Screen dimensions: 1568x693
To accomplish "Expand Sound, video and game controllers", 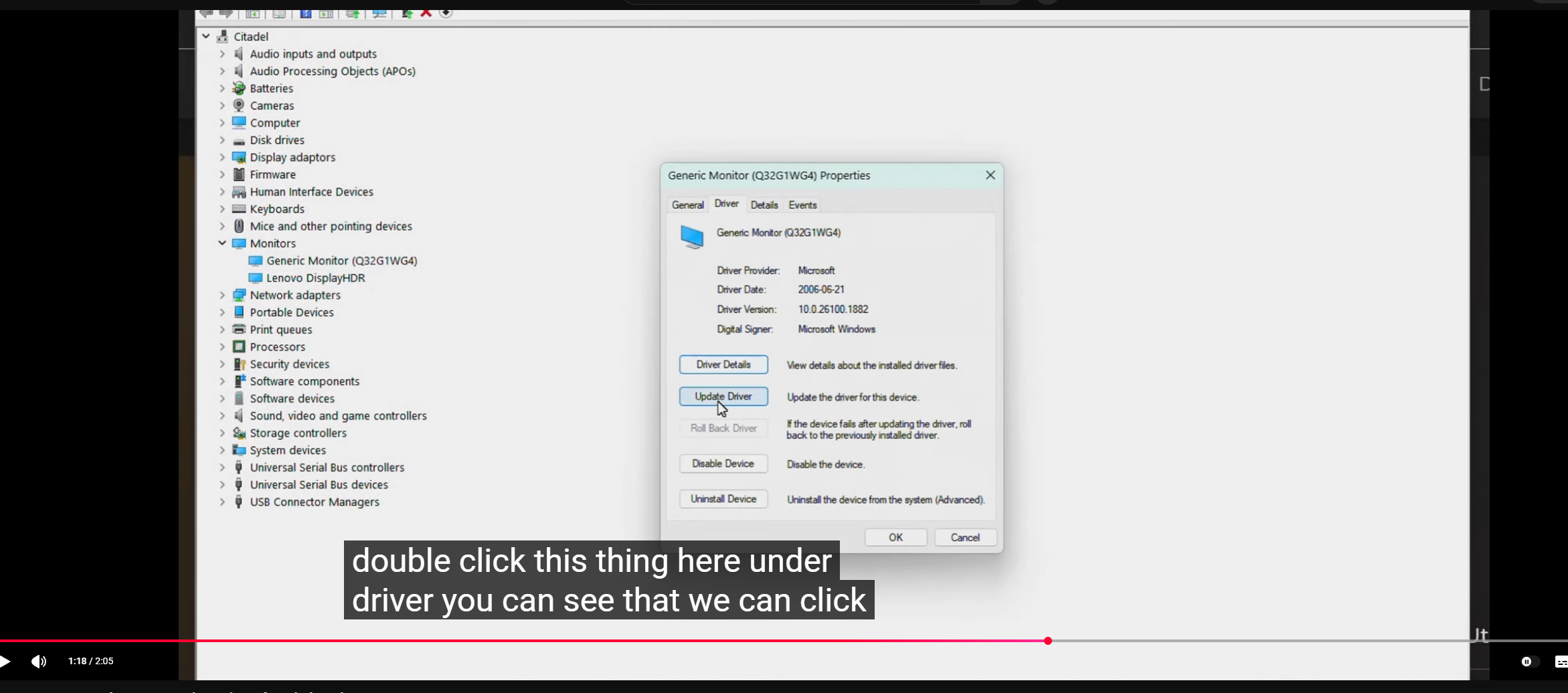I will [222, 415].
